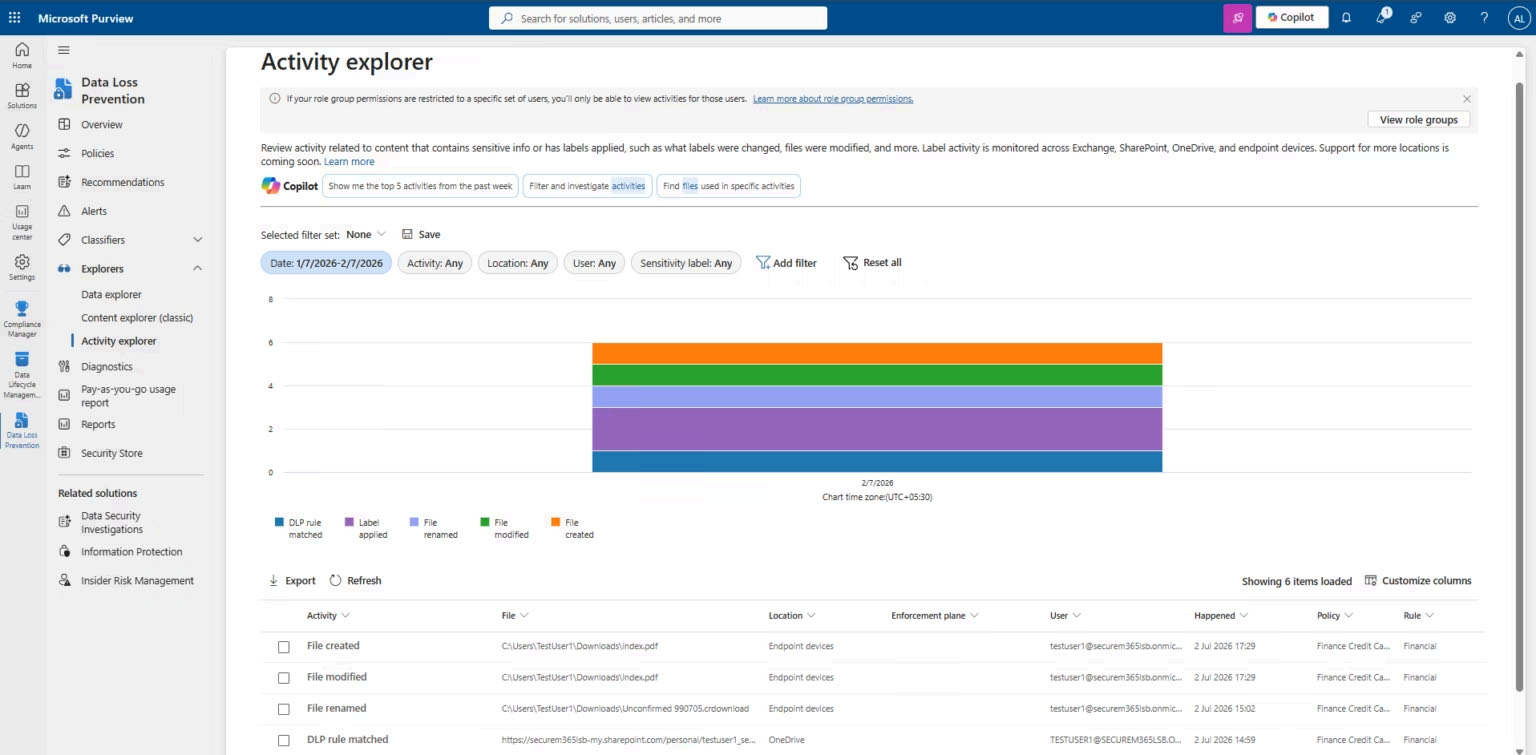Open the app launcher waffle icon

point(14,18)
